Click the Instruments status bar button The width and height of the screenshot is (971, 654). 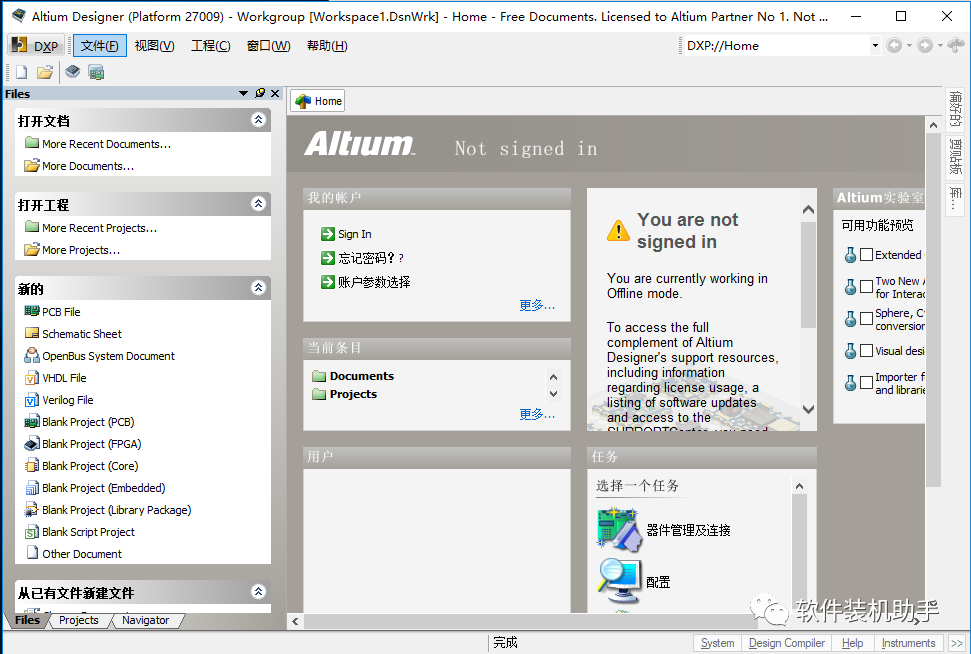tap(908, 643)
